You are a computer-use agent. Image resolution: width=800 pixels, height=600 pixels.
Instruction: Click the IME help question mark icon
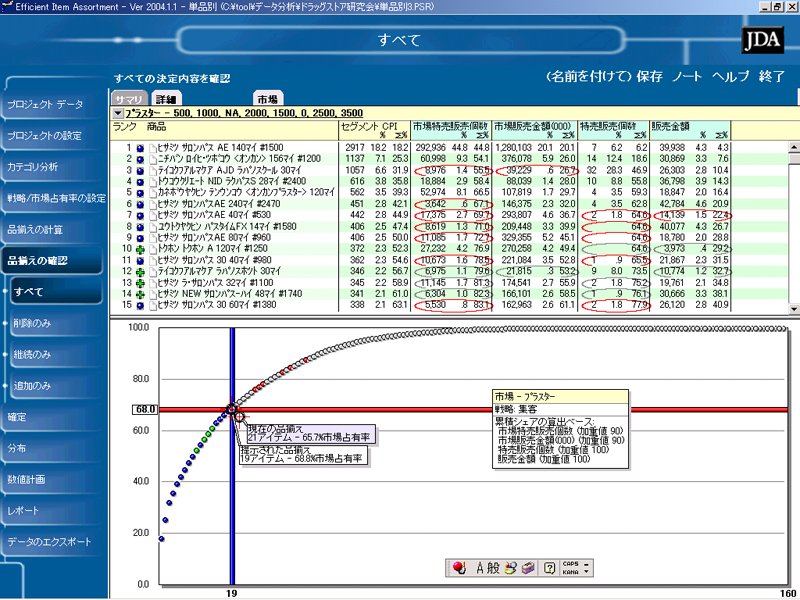point(549,568)
